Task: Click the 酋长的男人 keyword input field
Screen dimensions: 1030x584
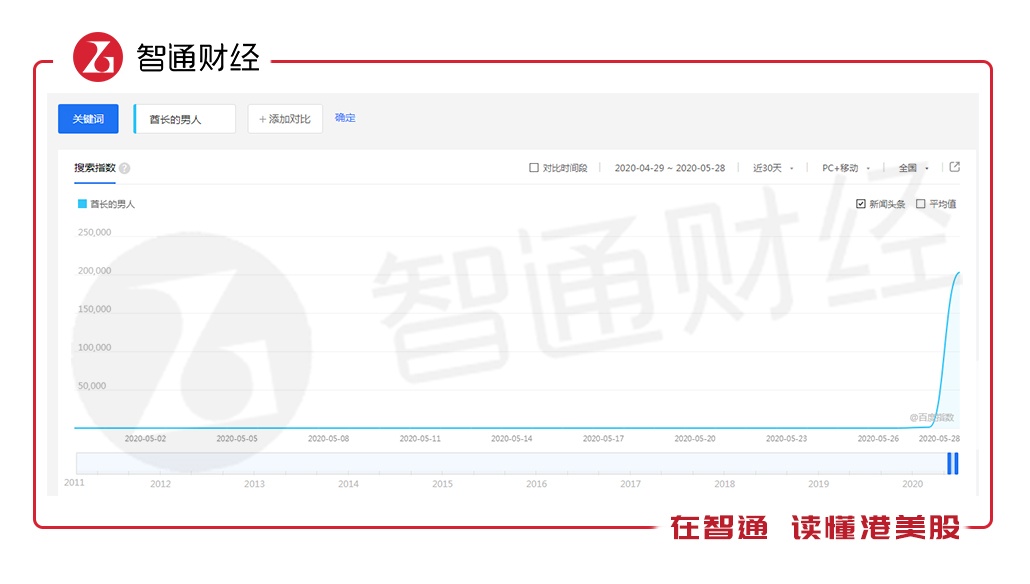Action: point(185,119)
